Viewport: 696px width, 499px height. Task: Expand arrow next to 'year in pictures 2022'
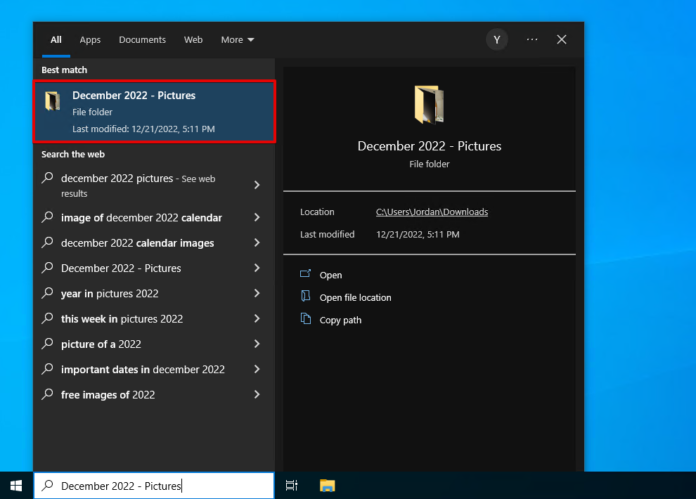[x=257, y=294]
